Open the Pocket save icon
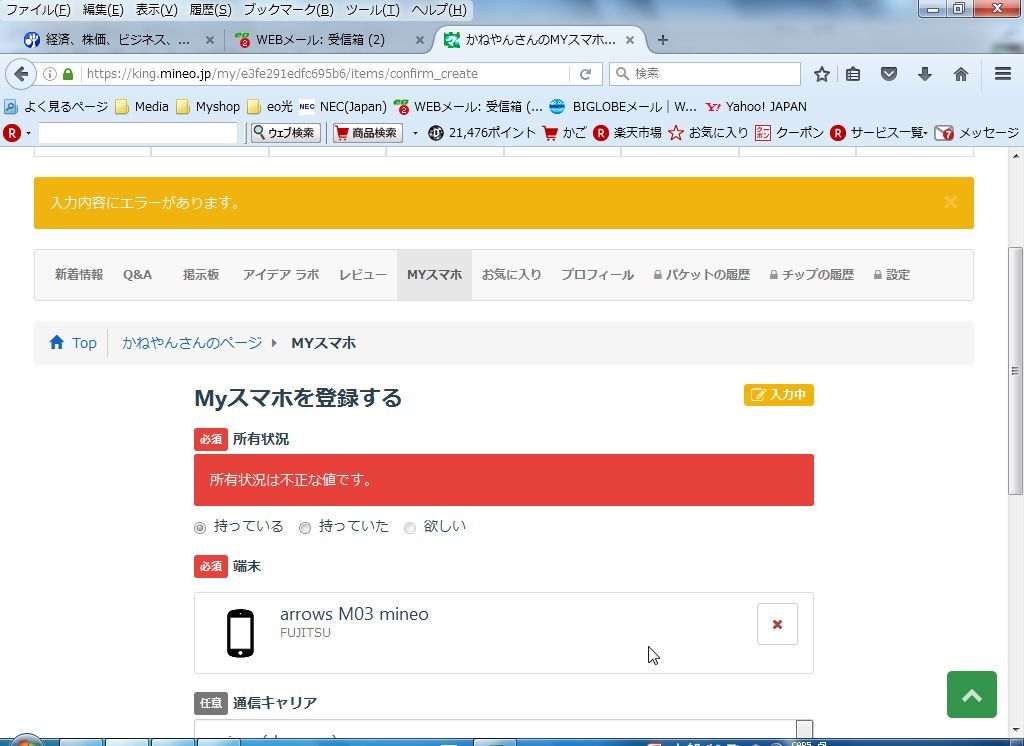This screenshot has width=1024, height=746. pyautogui.click(x=888, y=74)
